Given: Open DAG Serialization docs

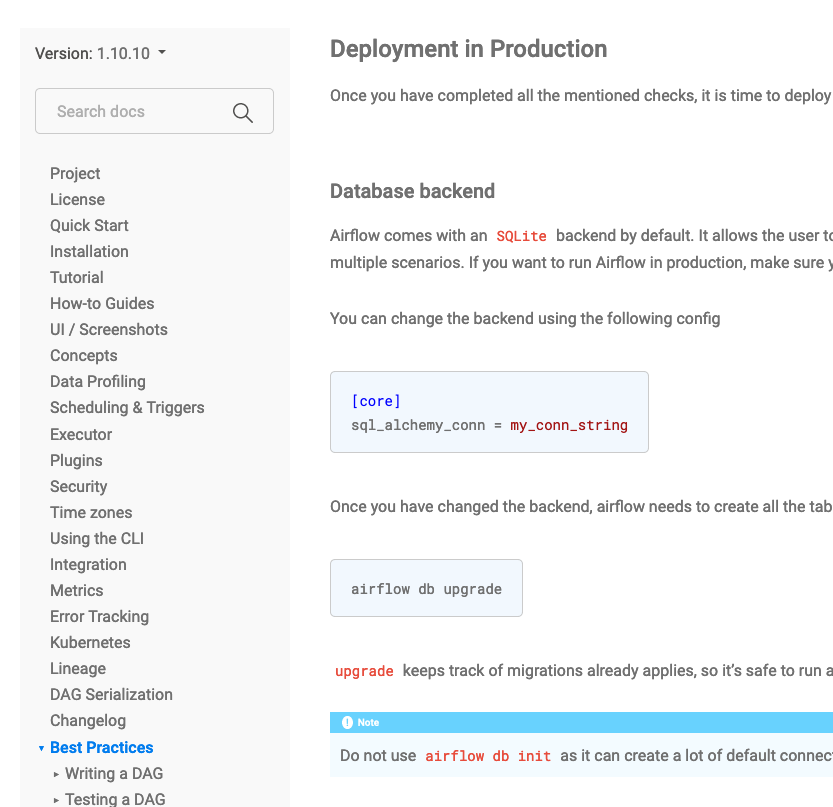Looking at the screenshot, I should tap(111, 694).
